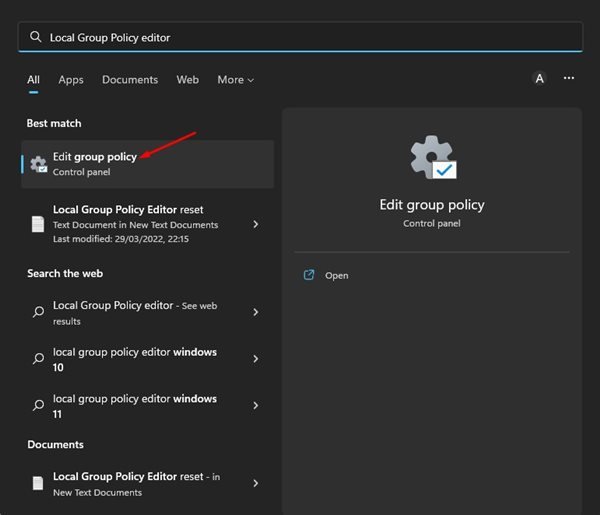Expand chevron for the Documents section result

pyautogui.click(x=256, y=483)
